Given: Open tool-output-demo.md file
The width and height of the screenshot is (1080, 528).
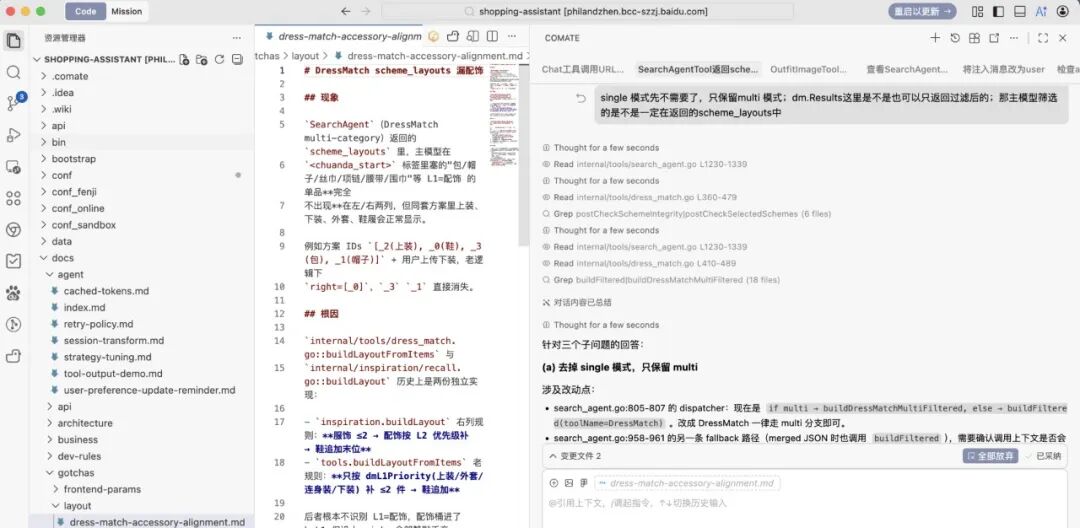Looking at the screenshot, I should pos(113,374).
